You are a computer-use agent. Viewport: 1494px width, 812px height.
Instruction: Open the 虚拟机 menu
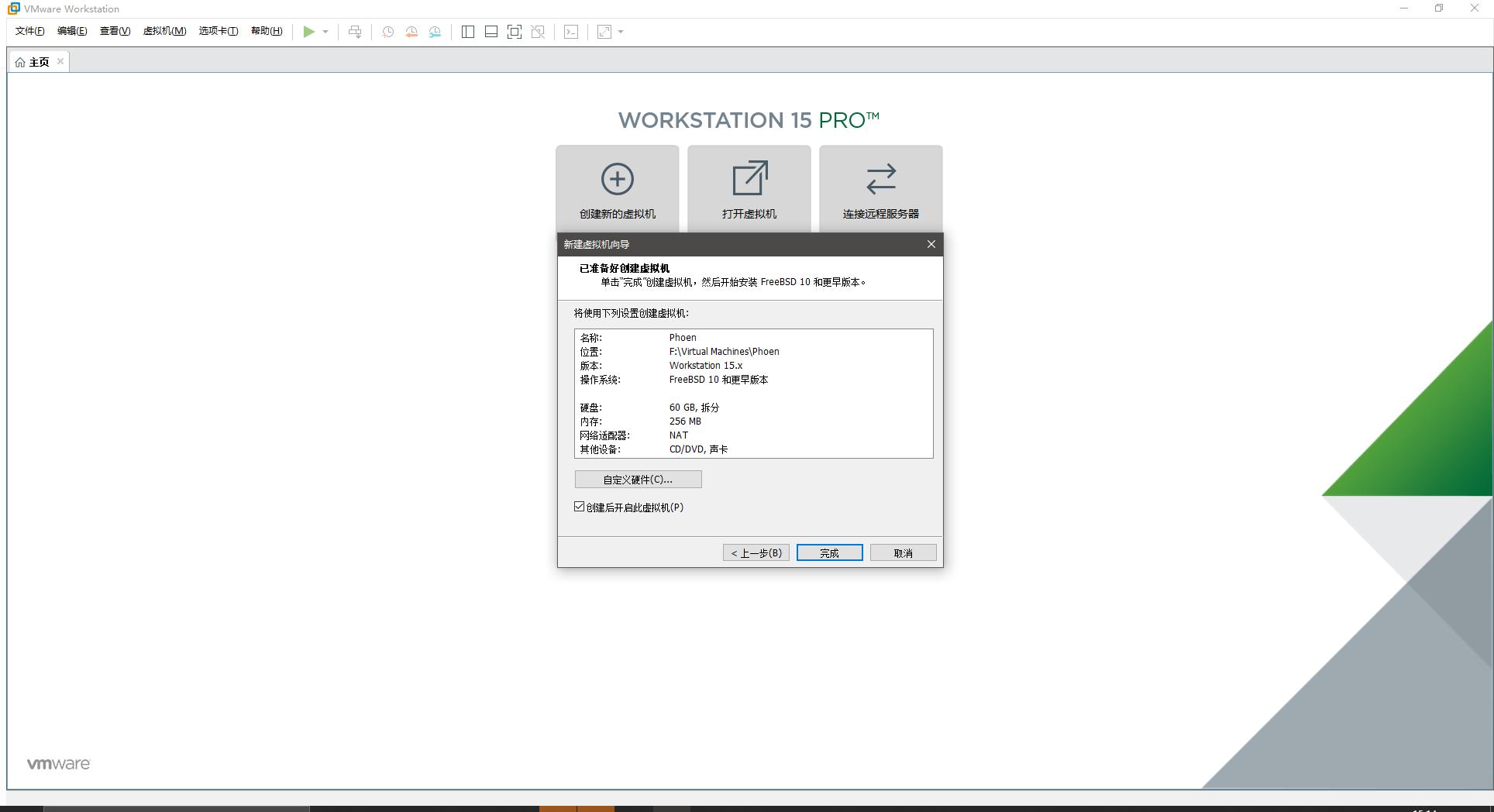[x=164, y=31]
